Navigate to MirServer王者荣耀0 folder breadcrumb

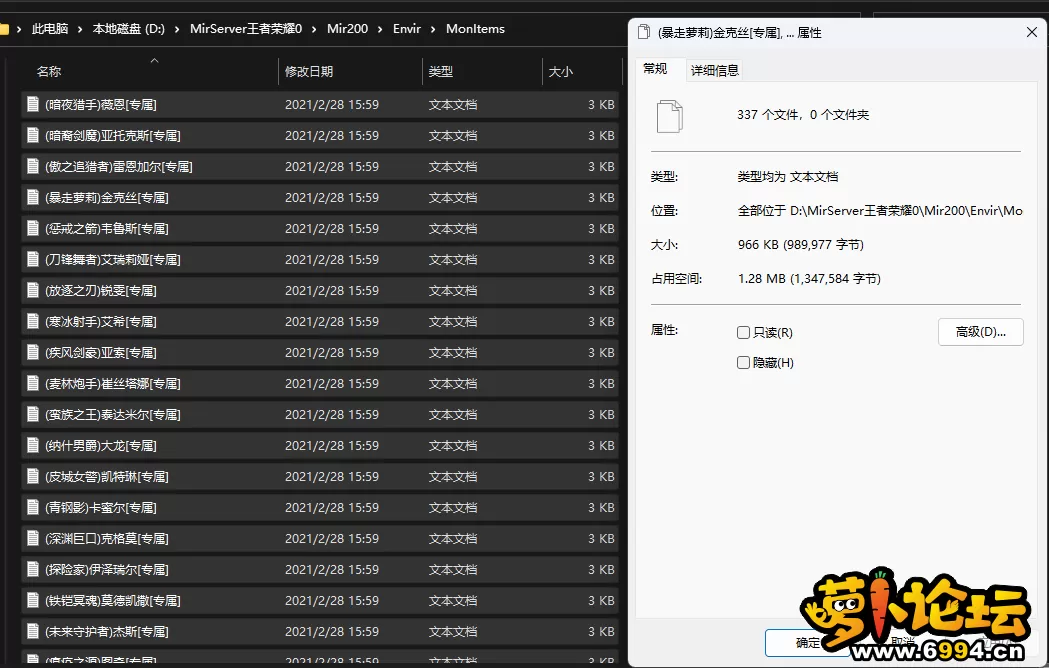click(x=246, y=29)
